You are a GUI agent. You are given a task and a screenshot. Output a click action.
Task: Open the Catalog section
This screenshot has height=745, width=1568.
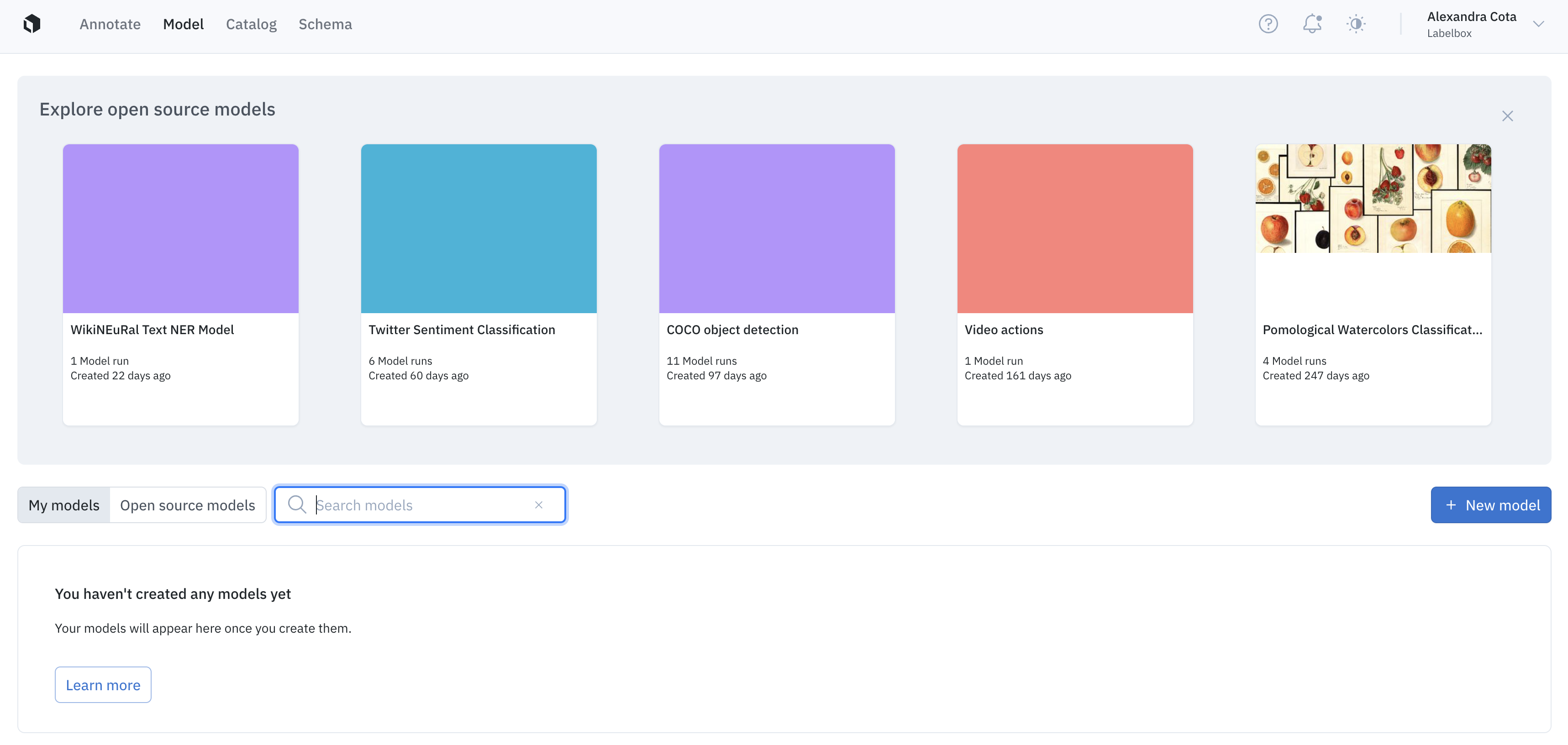coord(251,24)
